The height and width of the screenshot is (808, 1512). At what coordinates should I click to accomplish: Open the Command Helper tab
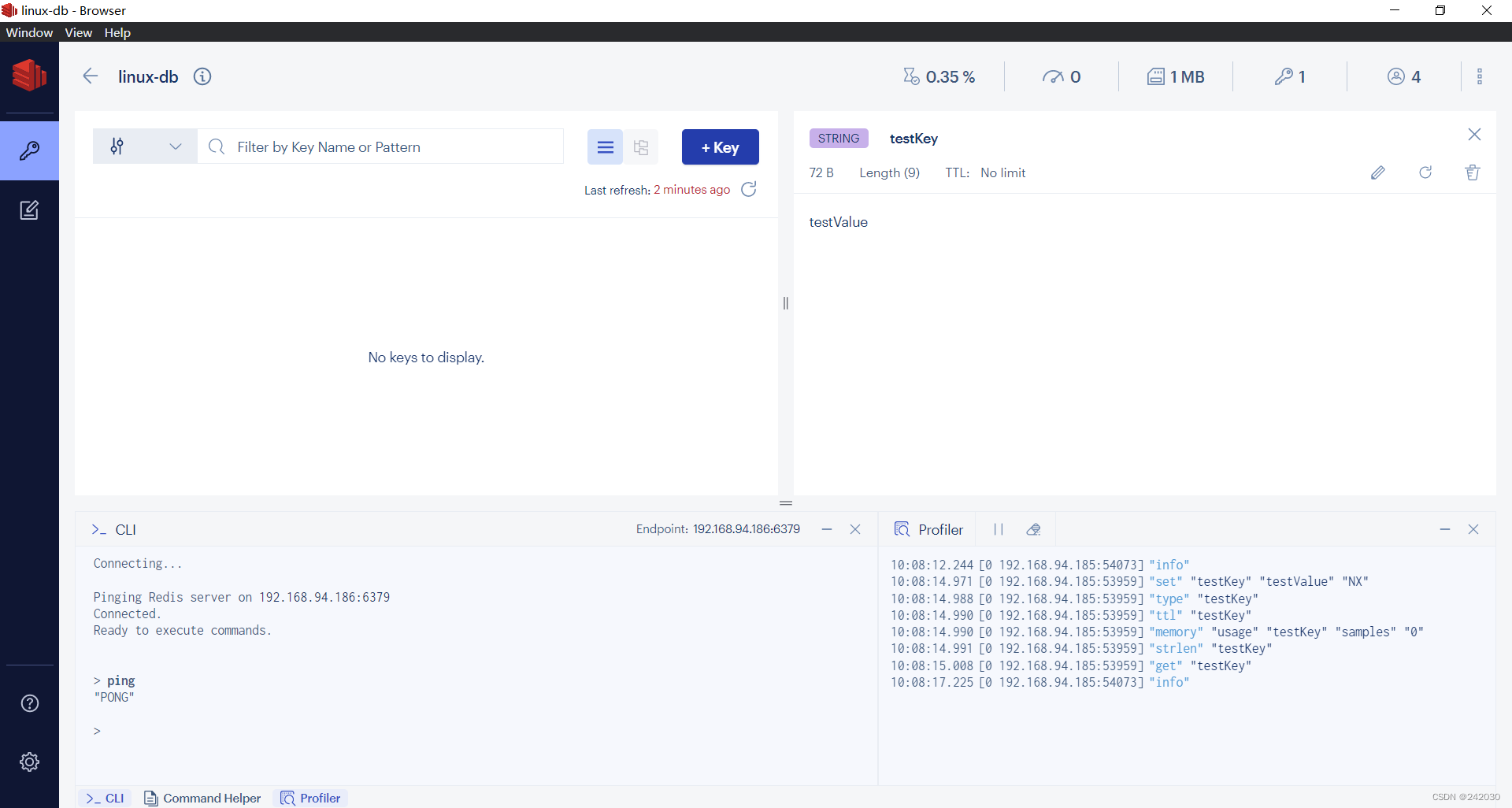[202, 798]
